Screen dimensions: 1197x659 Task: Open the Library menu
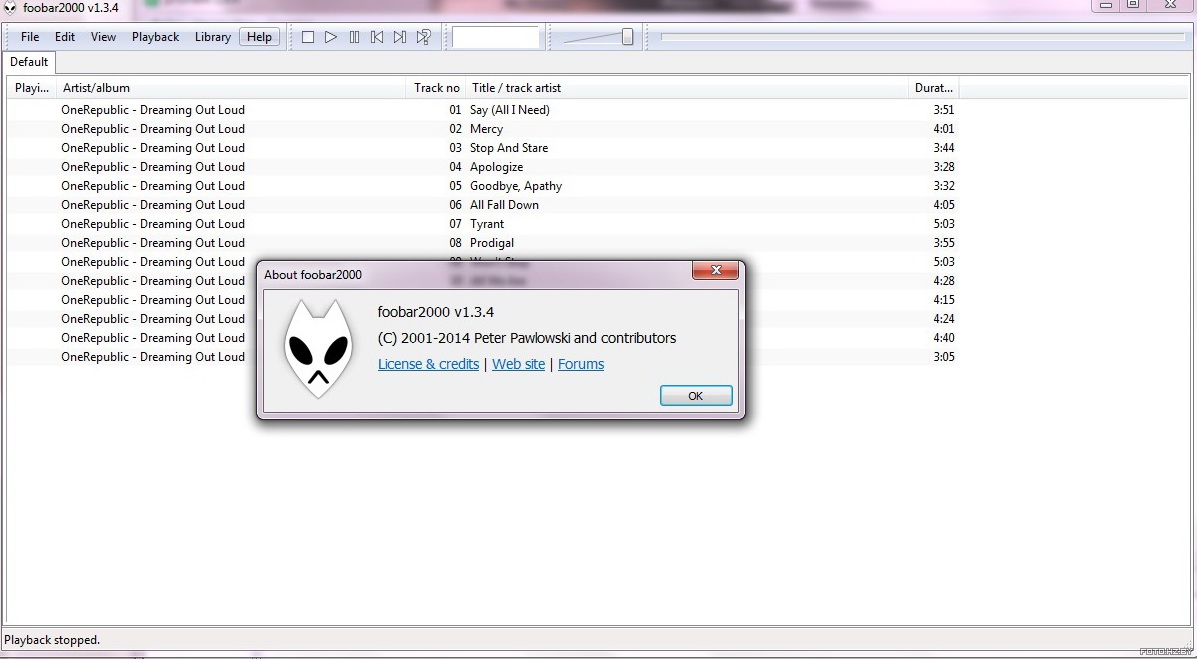(213, 37)
